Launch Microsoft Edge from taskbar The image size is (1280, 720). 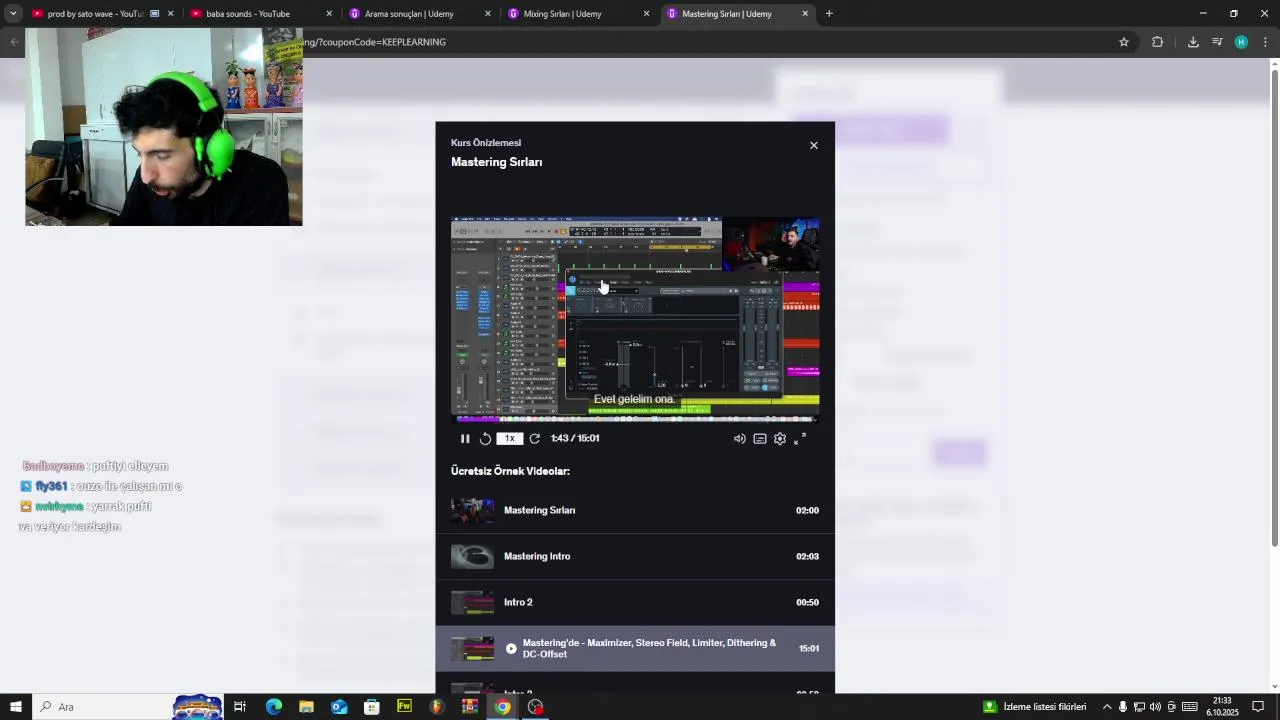coord(274,707)
